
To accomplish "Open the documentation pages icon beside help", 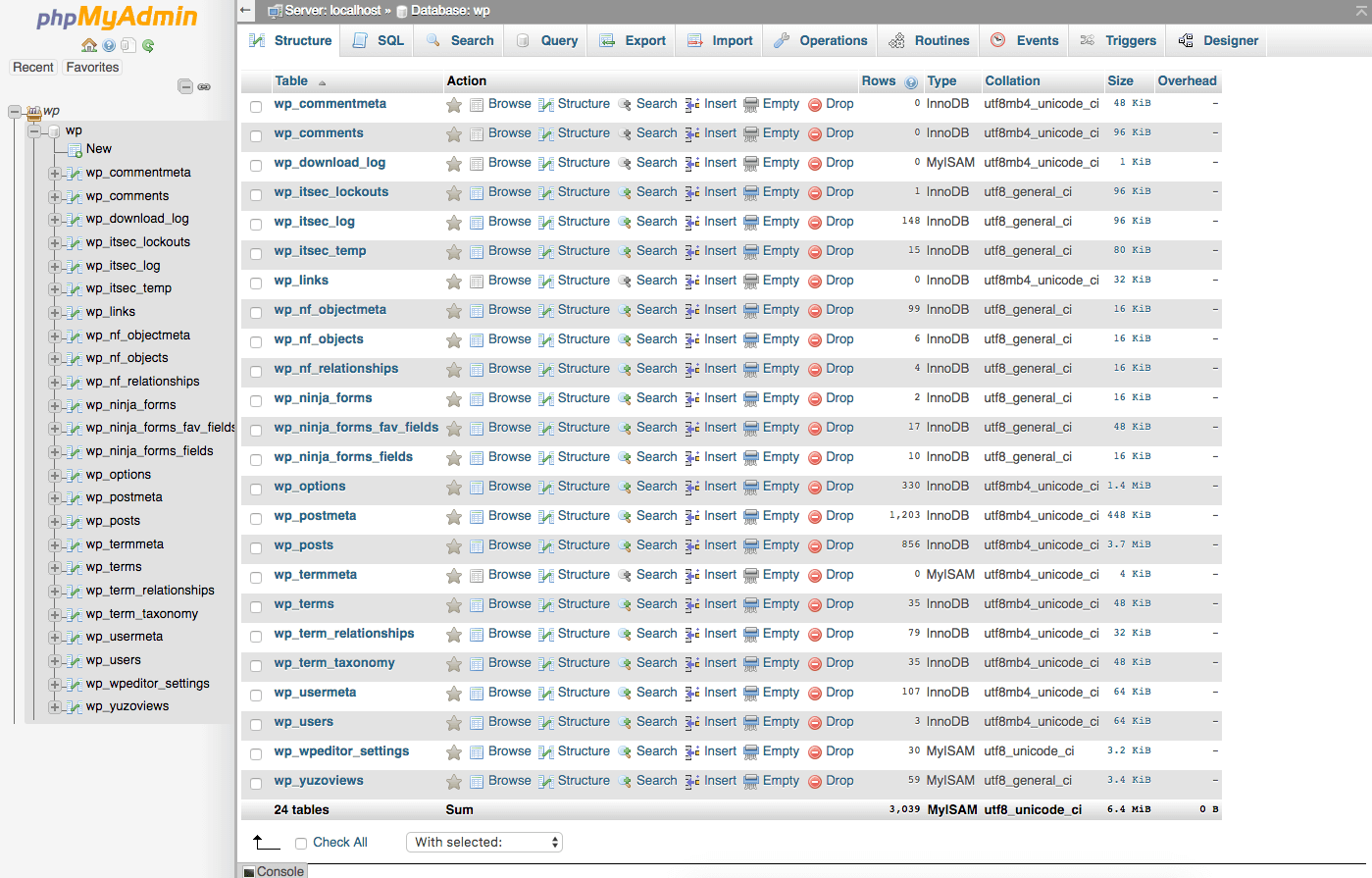I will click(128, 45).
